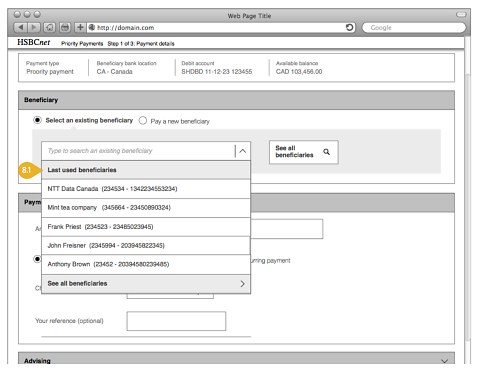The image size is (479, 377).
Task: Select the radio button left of recurring payment
Action: tap(37, 259)
